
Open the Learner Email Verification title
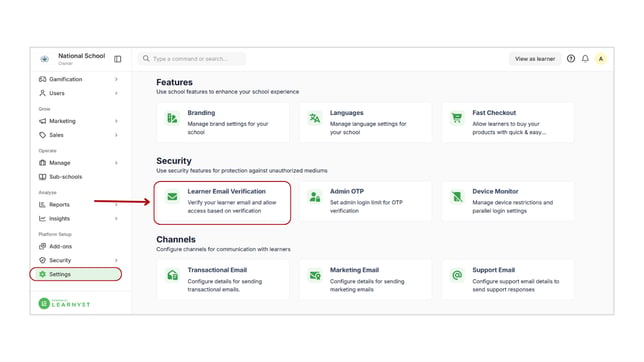coord(226,191)
